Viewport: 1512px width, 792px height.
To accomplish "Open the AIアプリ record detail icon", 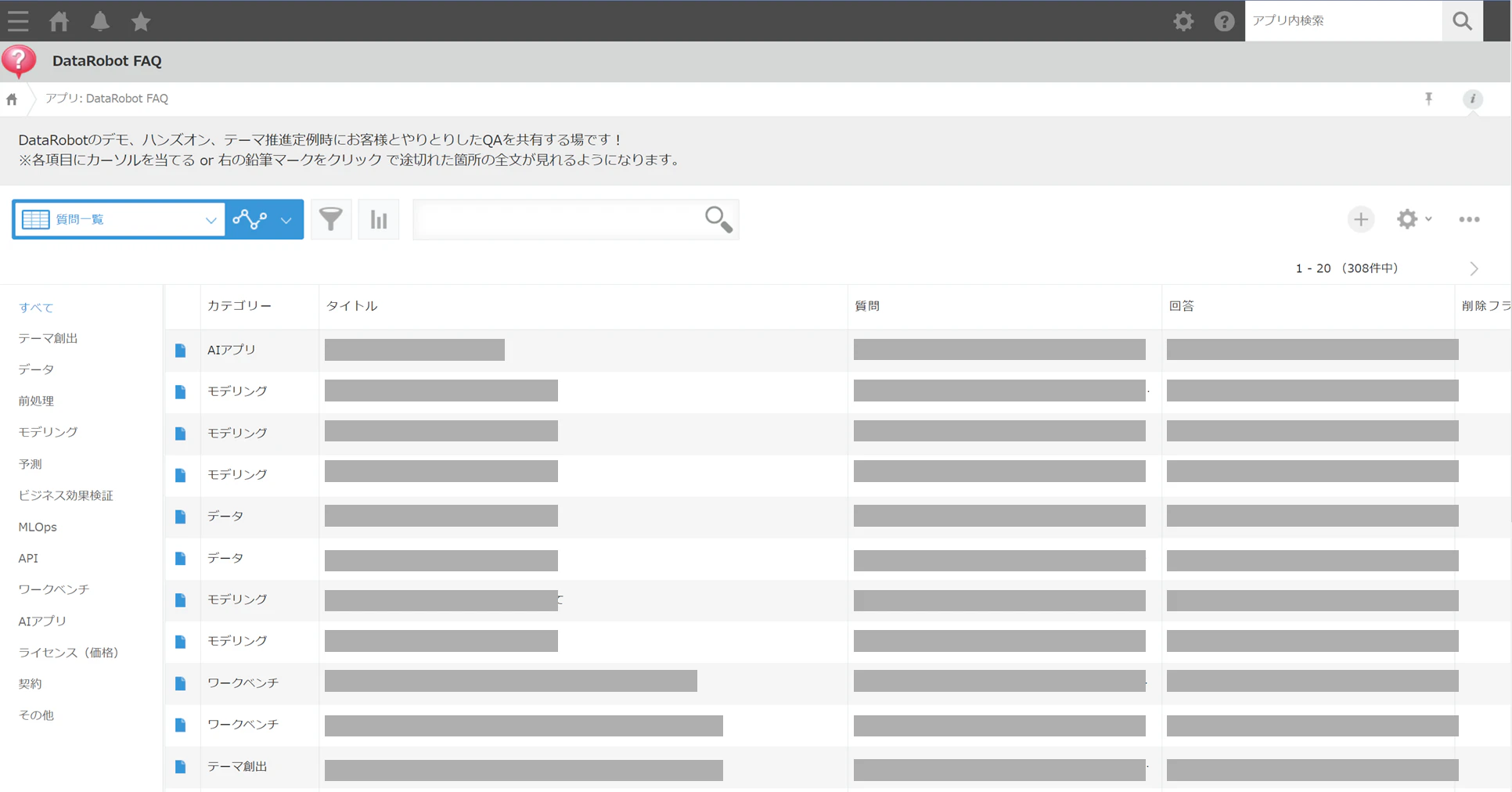I will (x=181, y=351).
